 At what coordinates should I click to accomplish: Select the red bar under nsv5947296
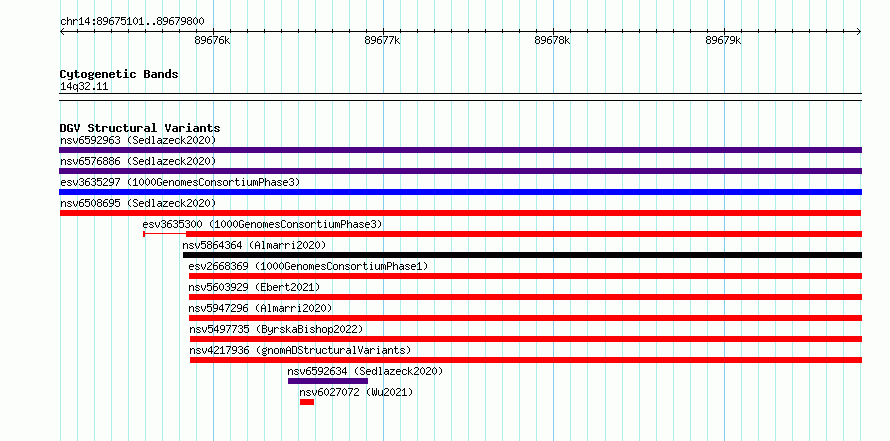click(526, 318)
